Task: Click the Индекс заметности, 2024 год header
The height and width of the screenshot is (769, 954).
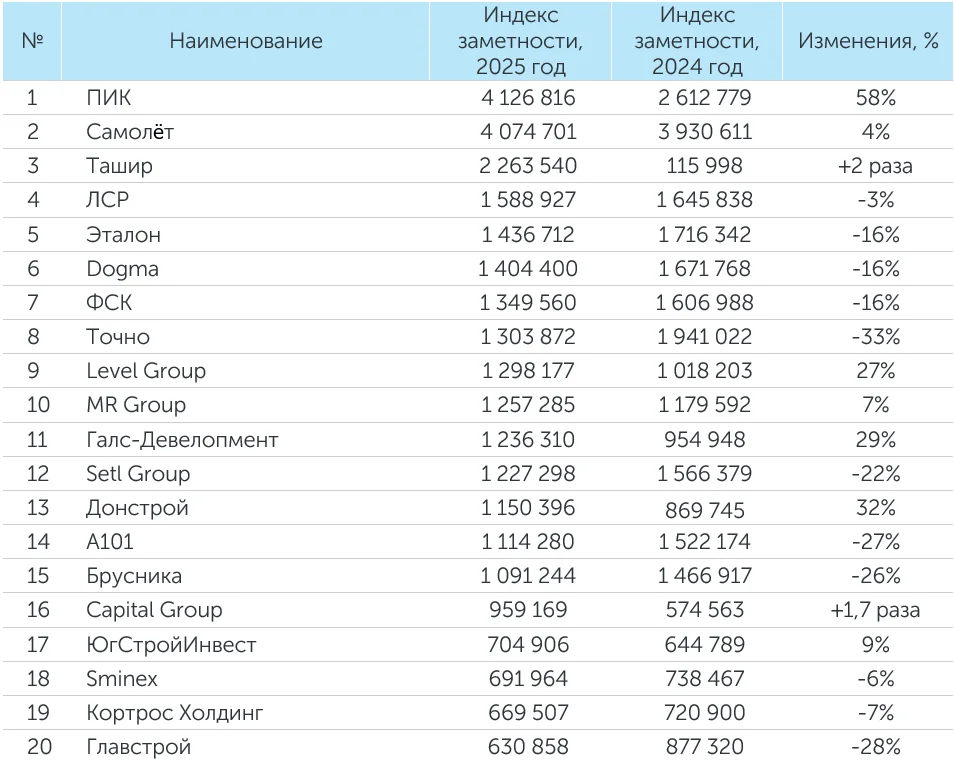Action: click(697, 41)
